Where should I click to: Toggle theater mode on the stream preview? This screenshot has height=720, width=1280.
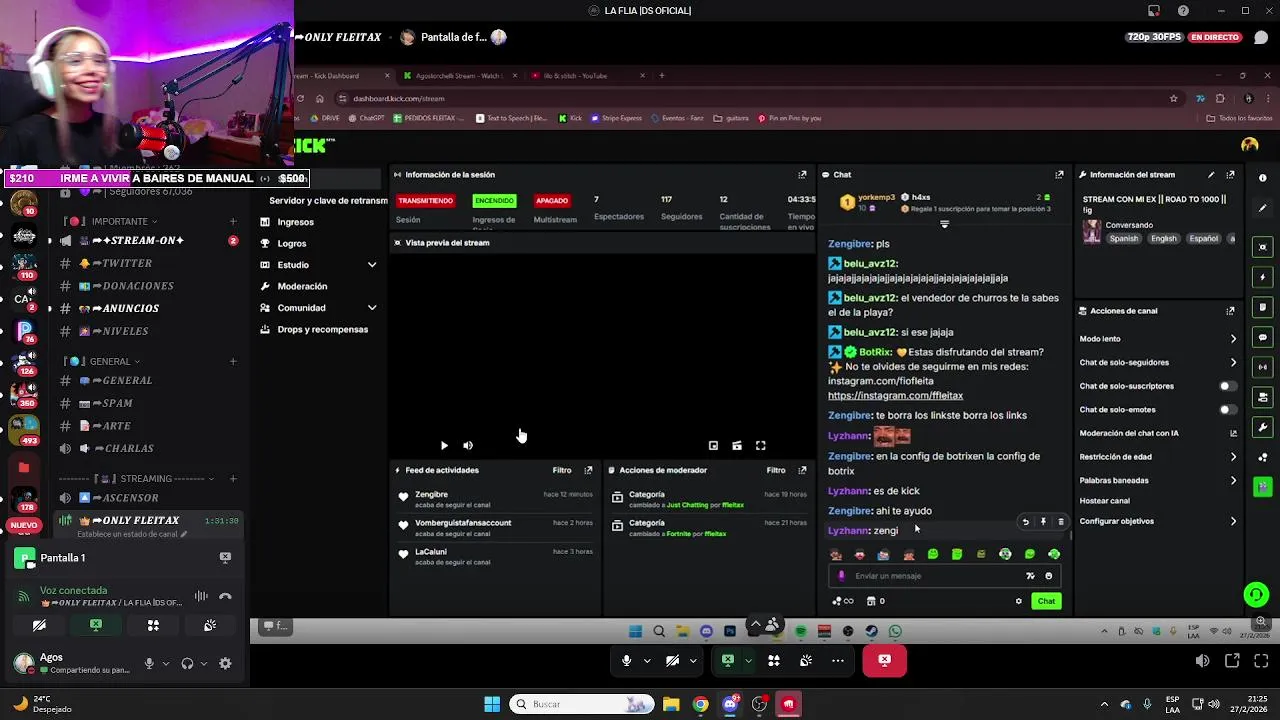tap(737, 446)
